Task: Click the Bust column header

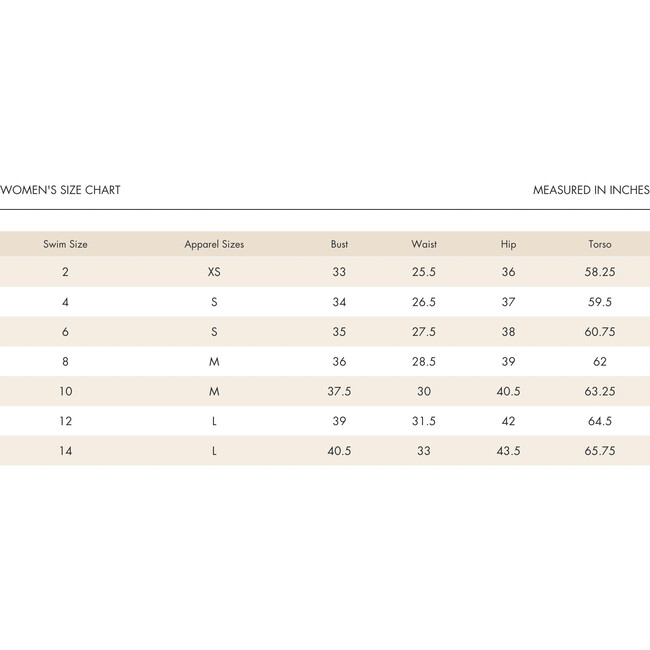Action: [x=339, y=244]
